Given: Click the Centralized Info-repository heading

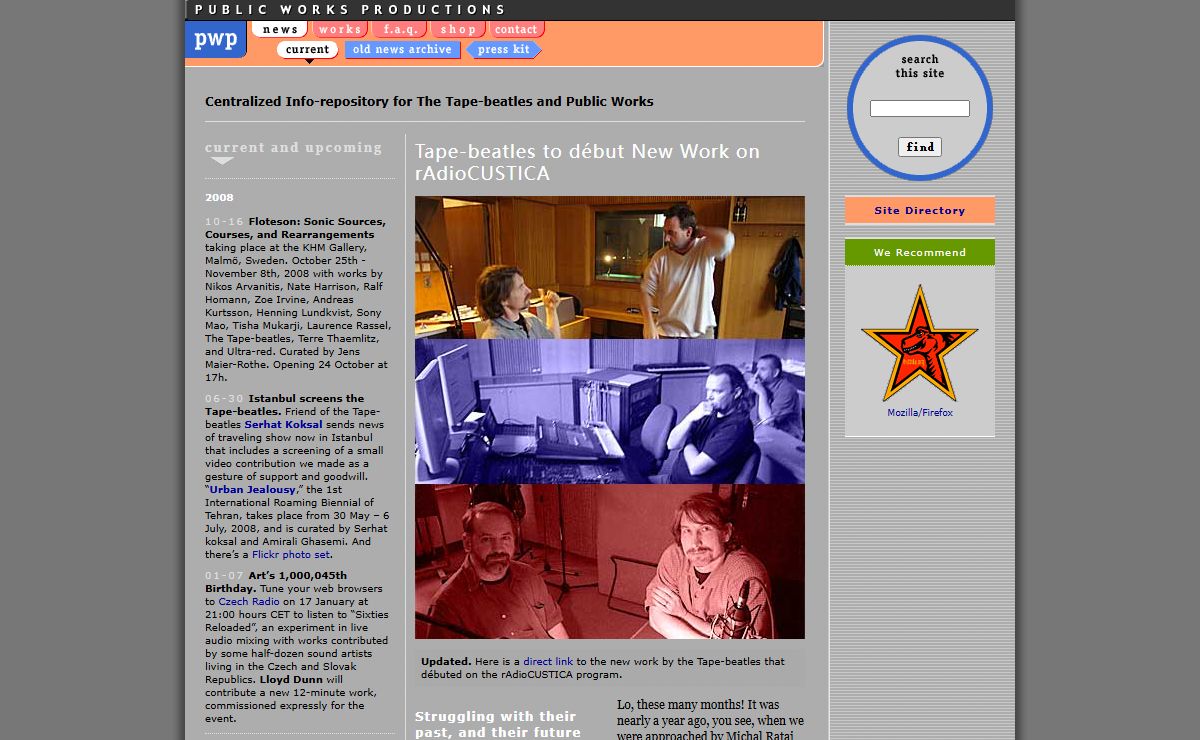Looking at the screenshot, I should [429, 101].
